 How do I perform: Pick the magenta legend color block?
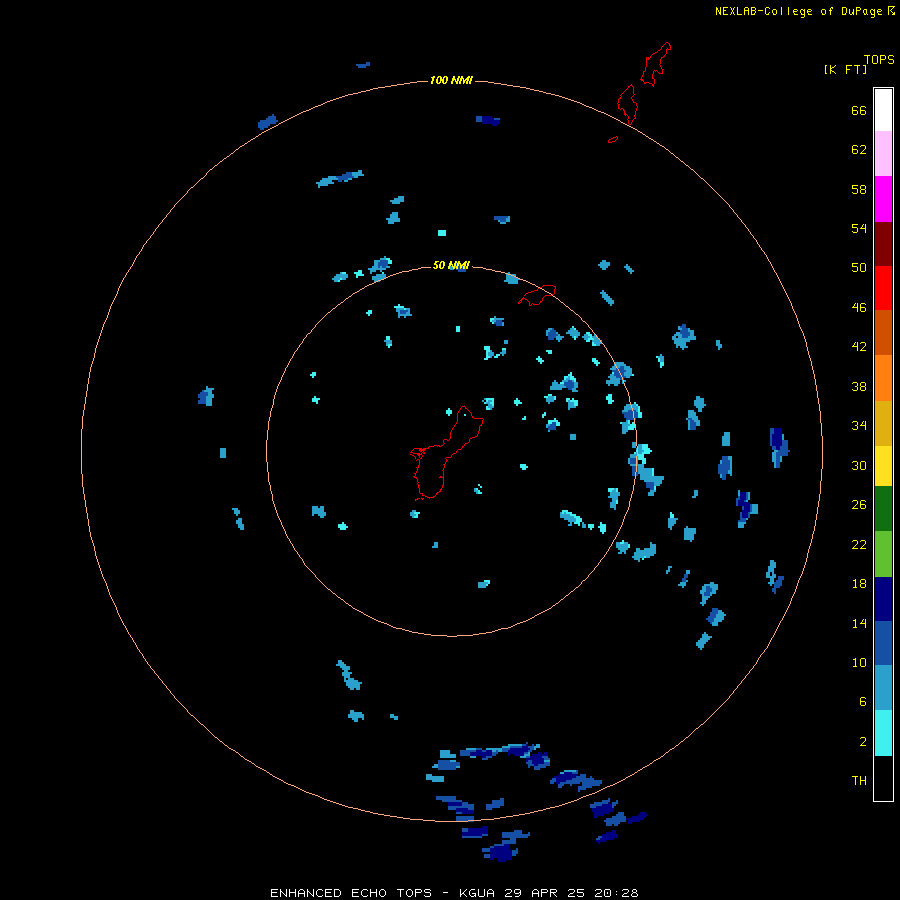click(883, 199)
